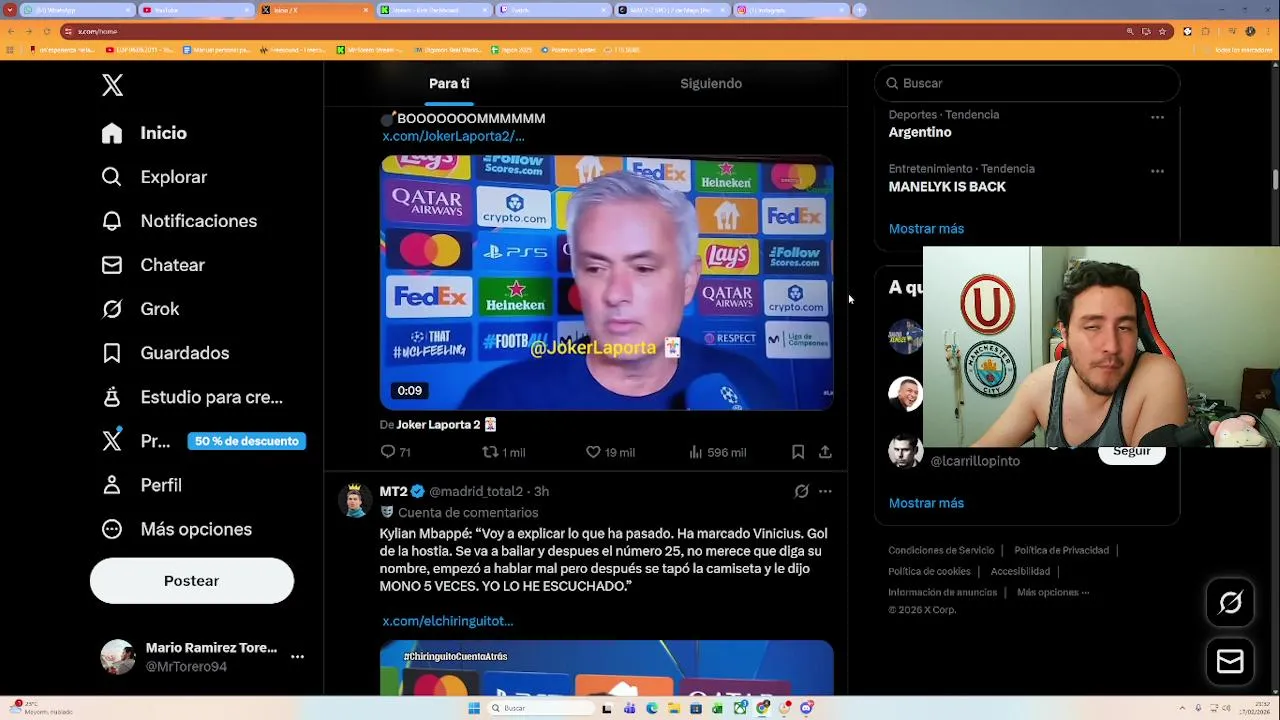Screen dimensions: 1280x720
Task: Switch to Para ti tab
Action: tap(449, 83)
